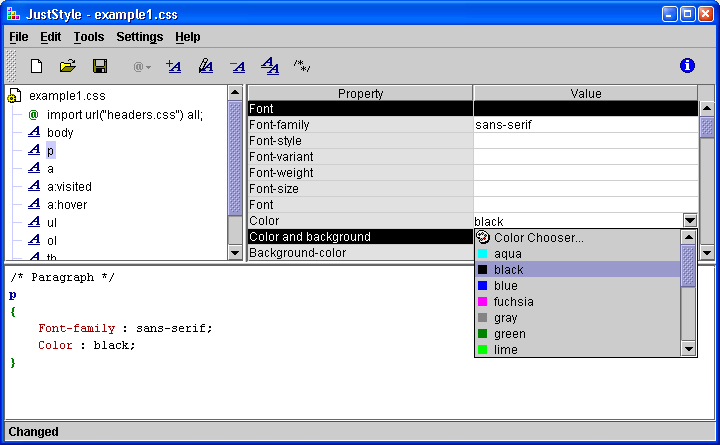Click the New file toolbar icon
Image resolution: width=720 pixels, height=445 pixels.
[36, 66]
